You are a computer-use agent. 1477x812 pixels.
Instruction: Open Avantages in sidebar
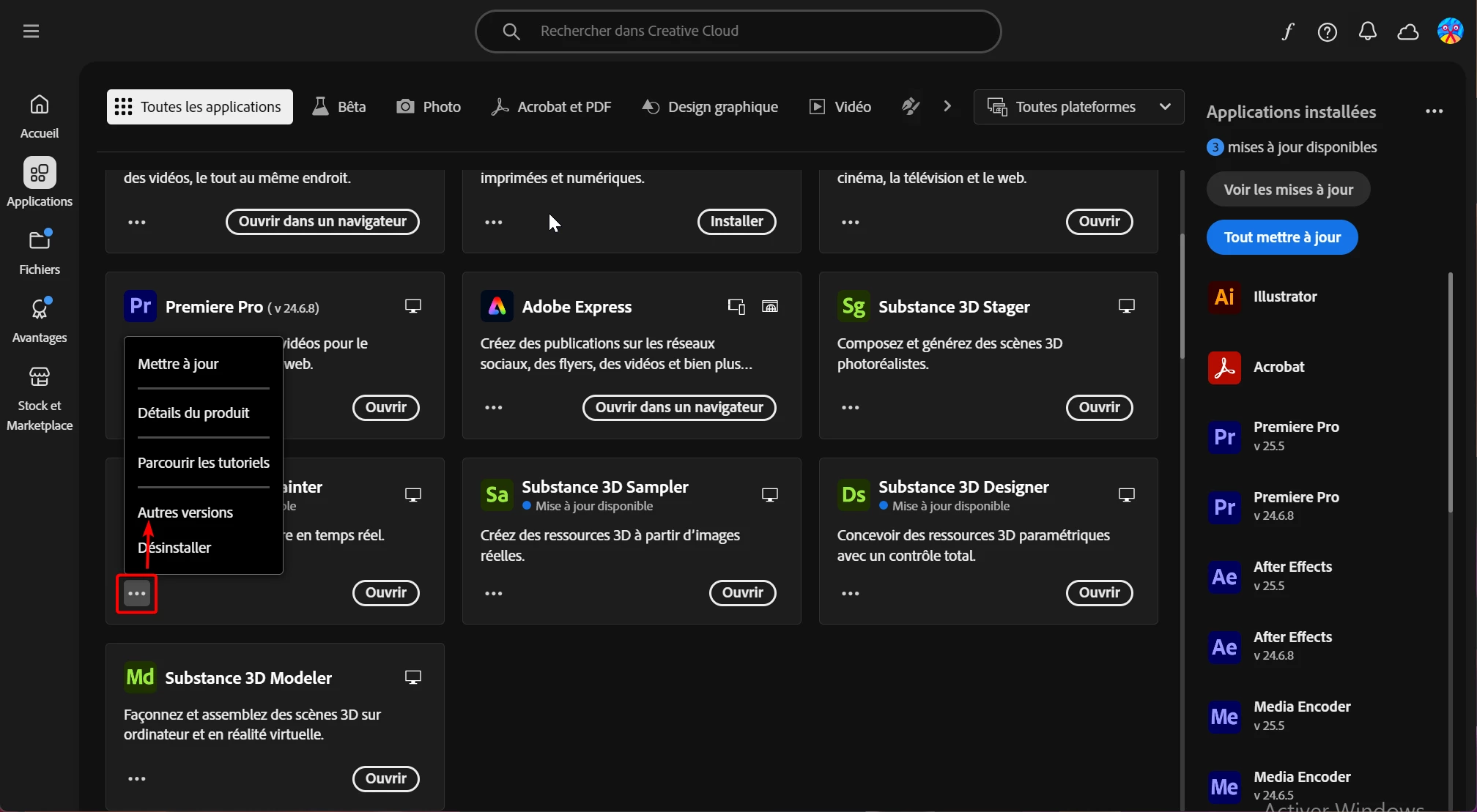(40, 320)
